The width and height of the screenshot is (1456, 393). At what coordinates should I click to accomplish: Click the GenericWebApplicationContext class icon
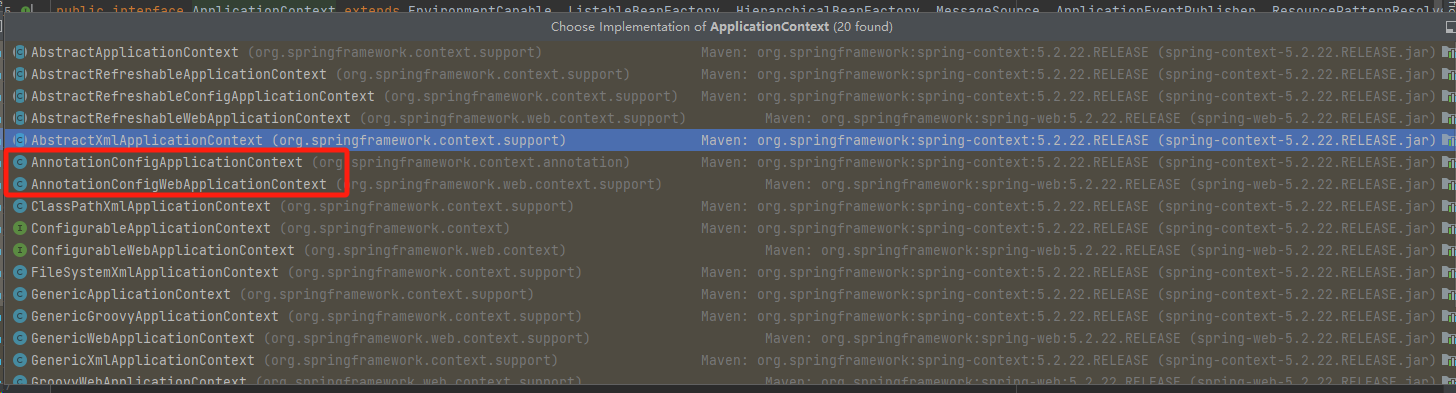tap(19, 338)
